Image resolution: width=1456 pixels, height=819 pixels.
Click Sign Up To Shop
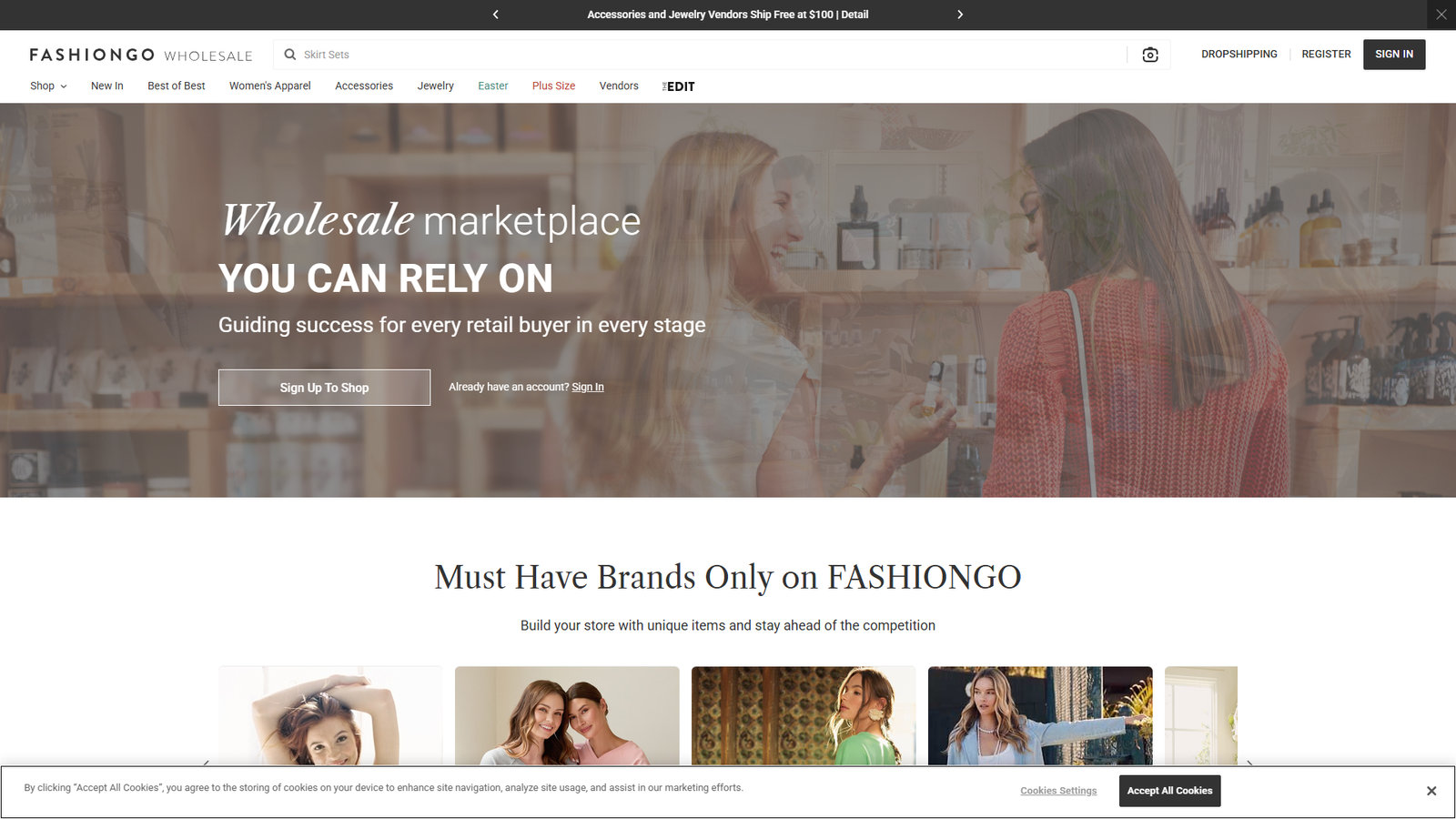click(324, 387)
